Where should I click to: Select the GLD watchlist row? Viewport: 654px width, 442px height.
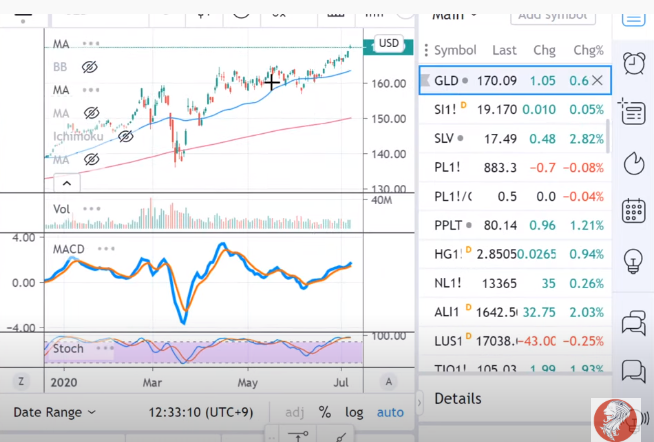515,80
